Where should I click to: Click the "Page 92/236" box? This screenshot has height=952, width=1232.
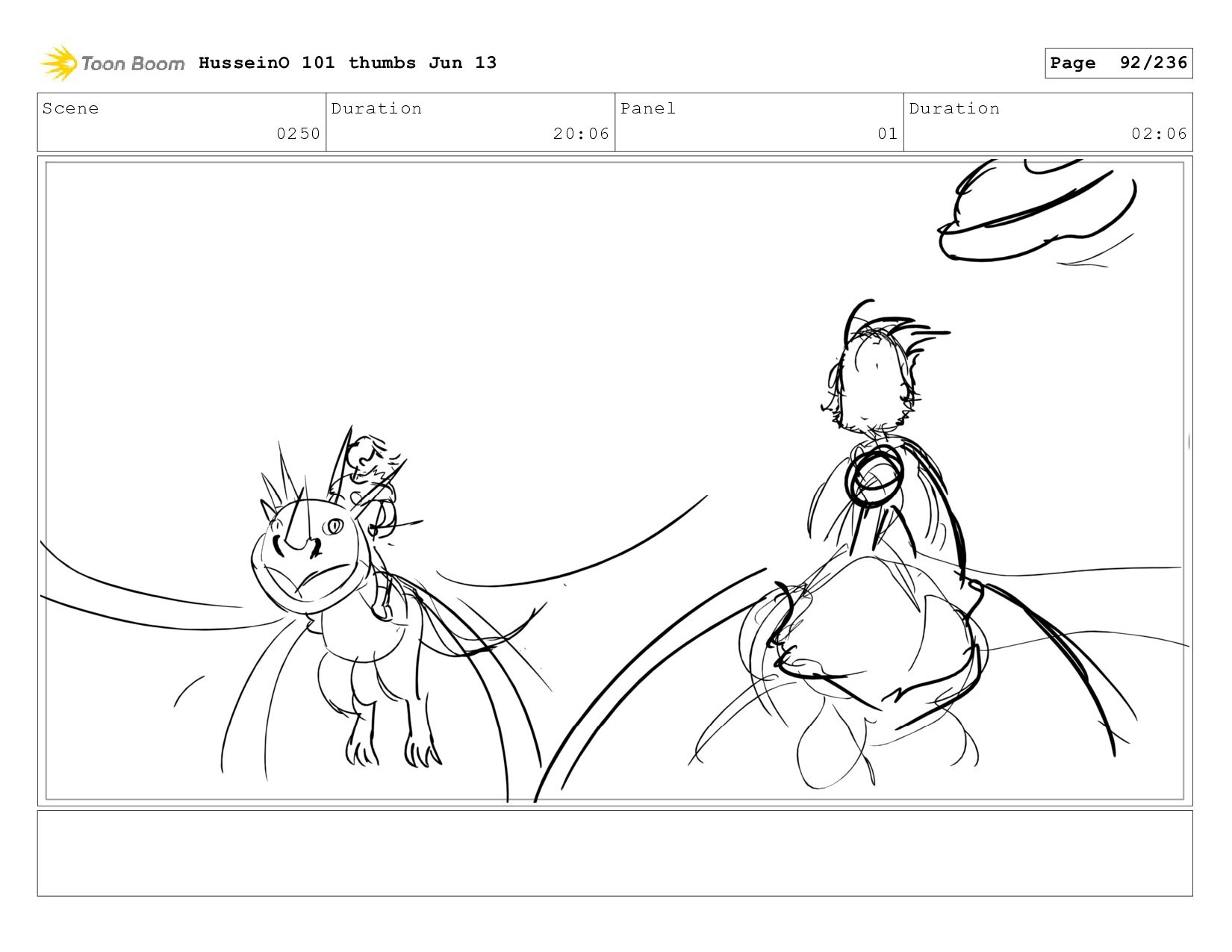pos(1119,63)
